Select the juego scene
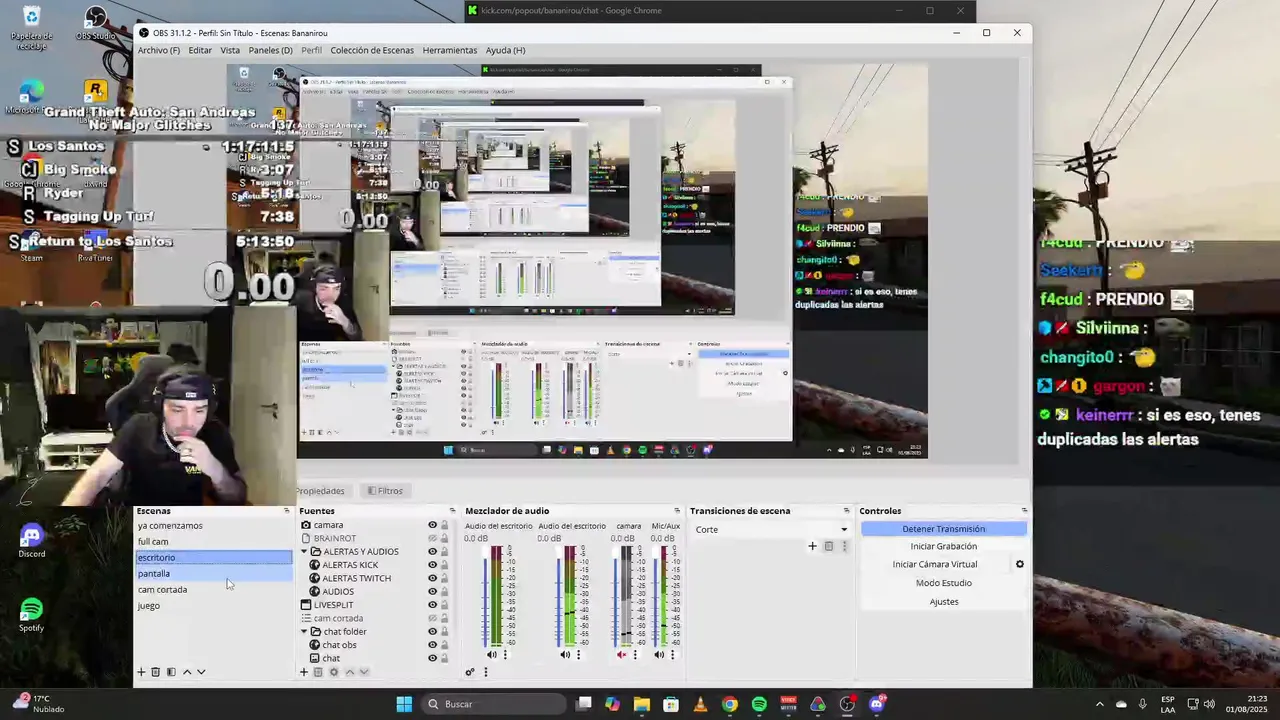This screenshot has height=720, width=1280. tap(214, 606)
